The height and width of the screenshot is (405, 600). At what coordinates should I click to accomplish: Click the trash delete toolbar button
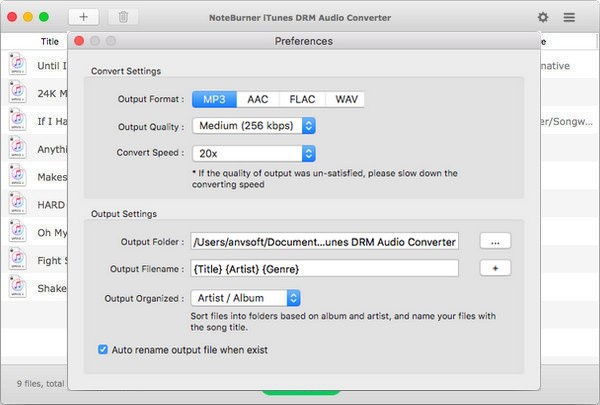(x=123, y=17)
